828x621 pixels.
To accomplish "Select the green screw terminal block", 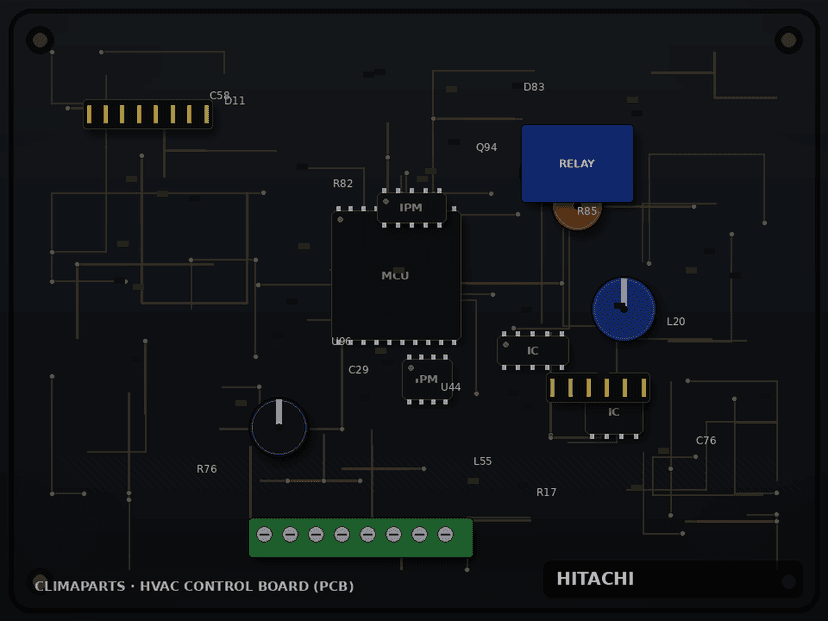I will tap(361, 538).
